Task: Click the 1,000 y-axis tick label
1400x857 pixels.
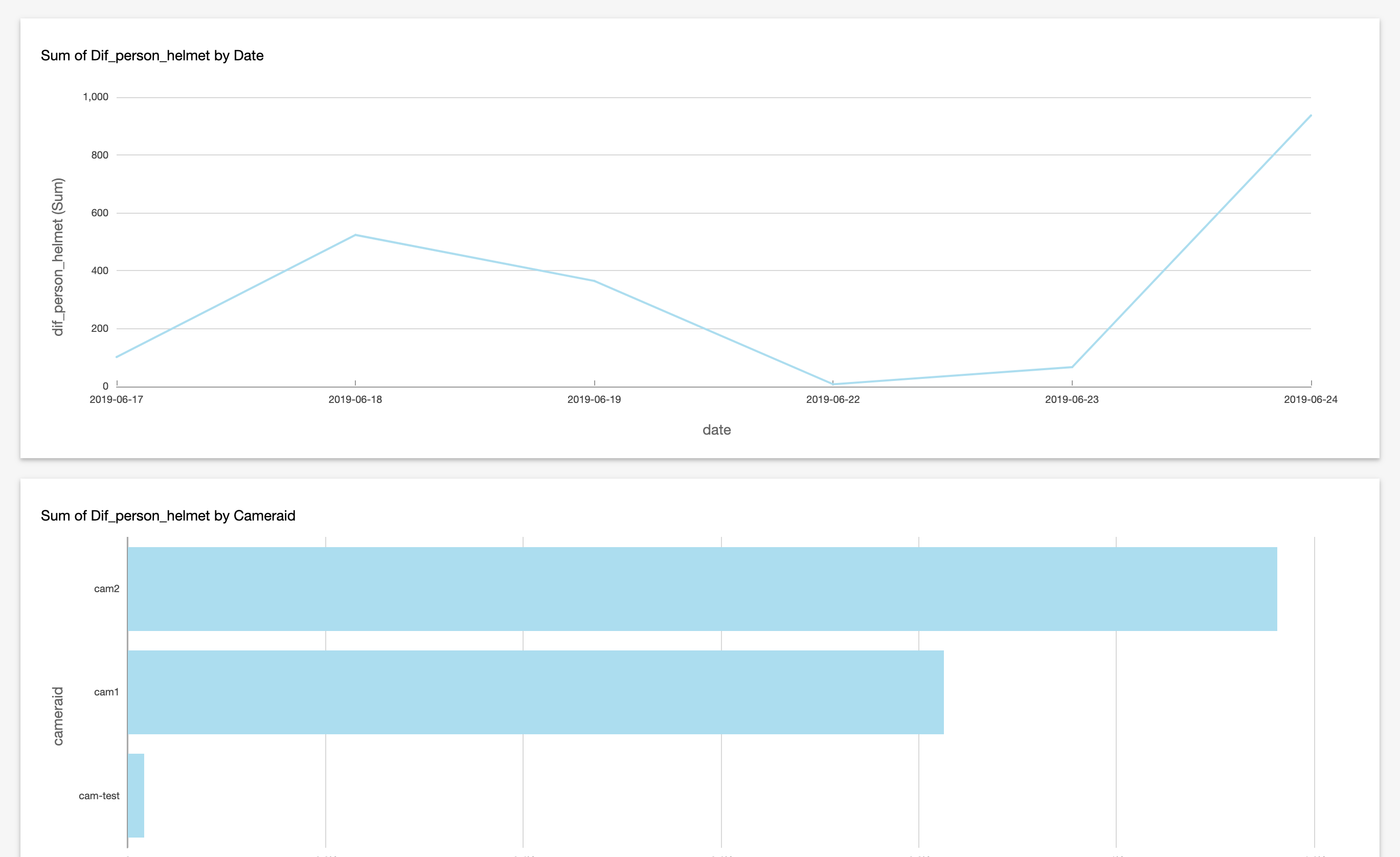Action: 96,97
